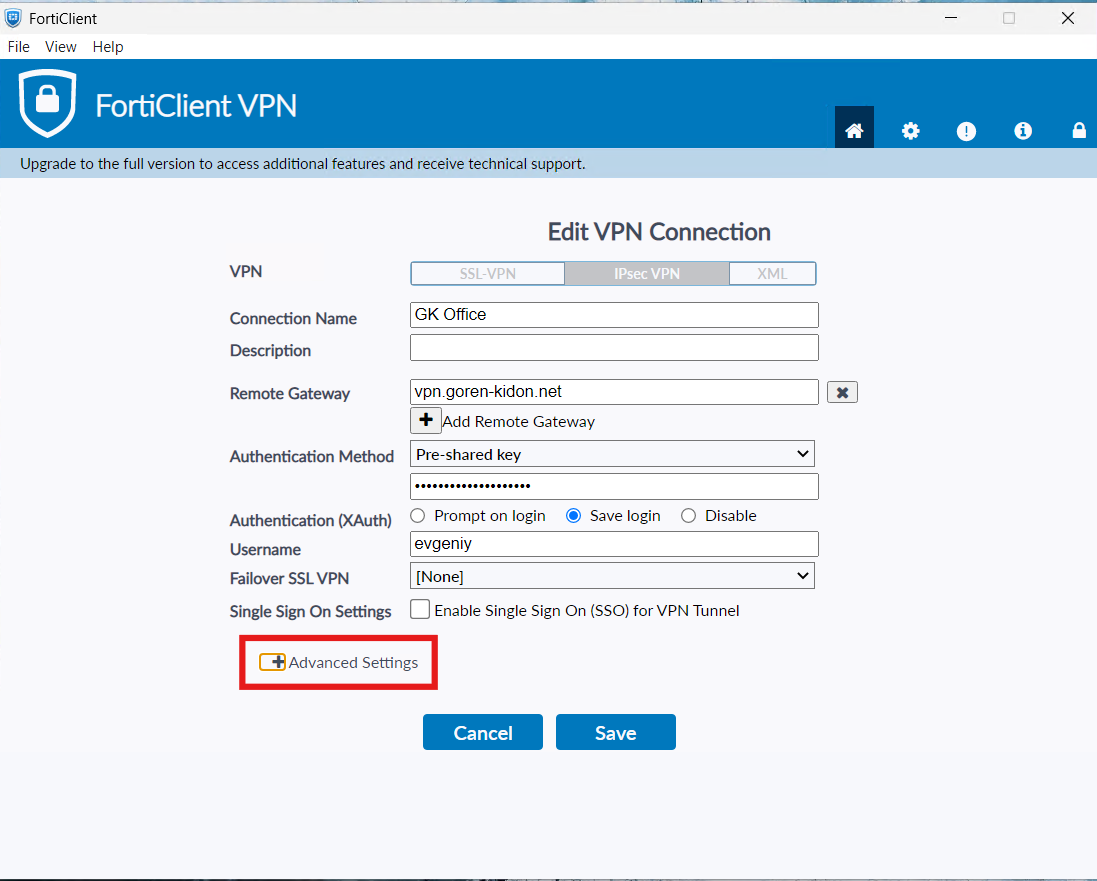The image size is (1097, 881).
Task: Open the home icon in header
Action: click(854, 130)
